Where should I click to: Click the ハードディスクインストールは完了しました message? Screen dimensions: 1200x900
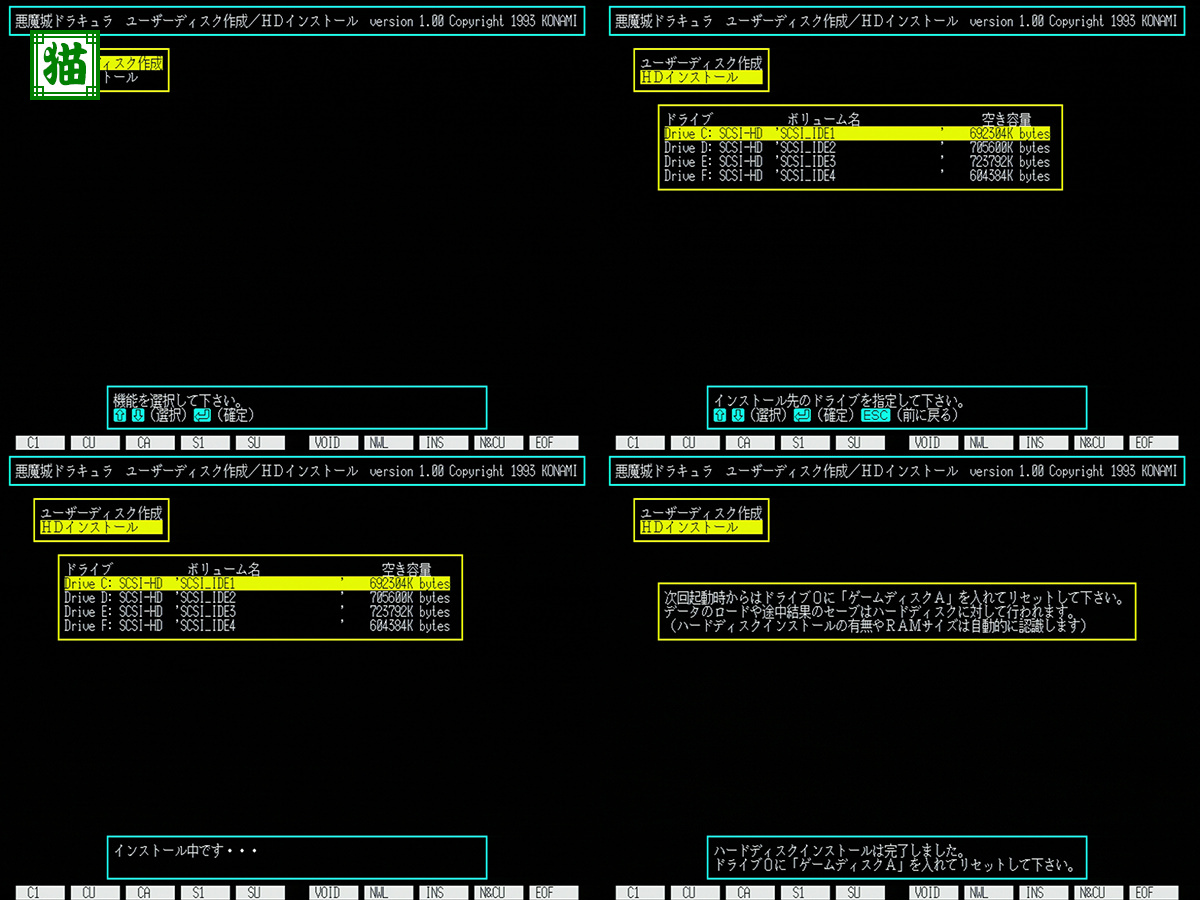click(x=839, y=851)
